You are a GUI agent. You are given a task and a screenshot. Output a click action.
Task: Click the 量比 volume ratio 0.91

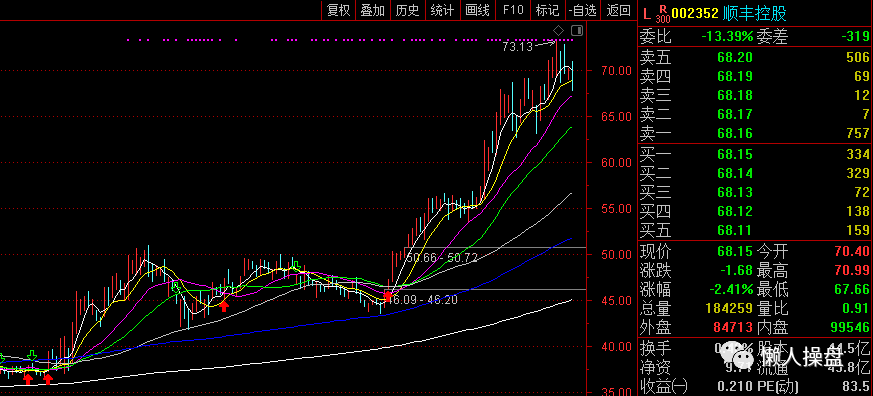click(856, 309)
